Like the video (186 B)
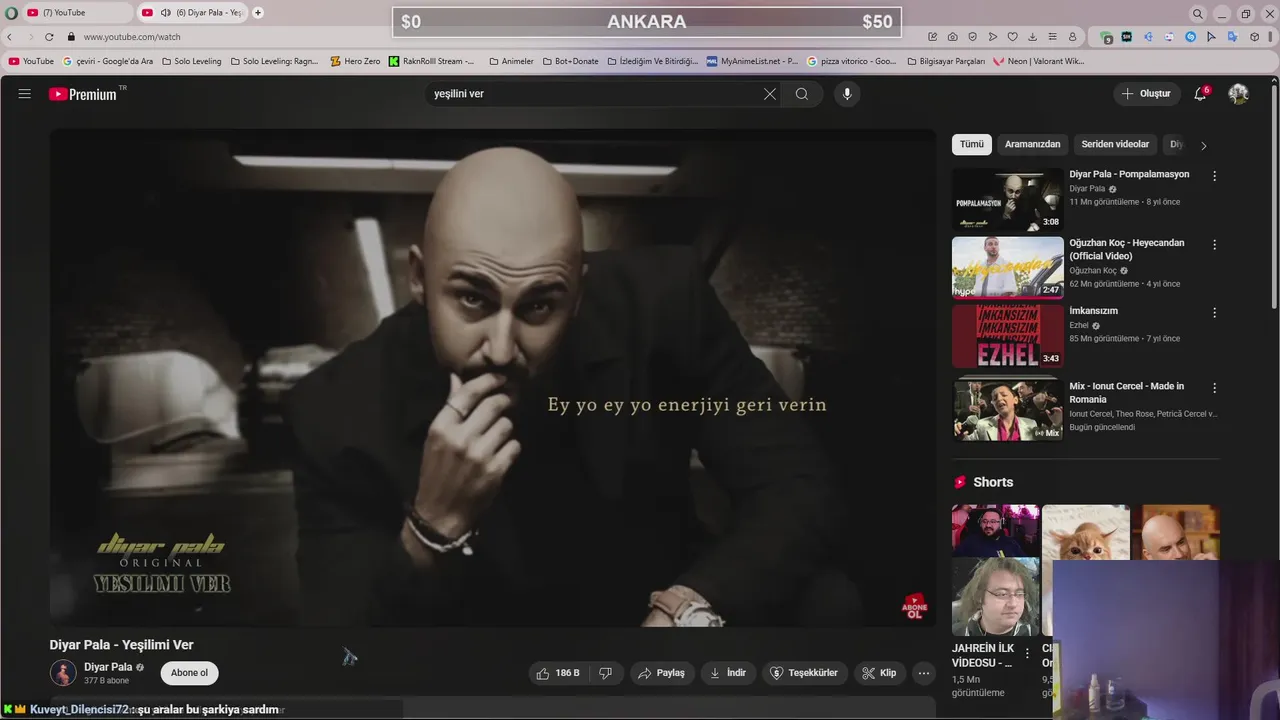1280x720 pixels. (558, 673)
